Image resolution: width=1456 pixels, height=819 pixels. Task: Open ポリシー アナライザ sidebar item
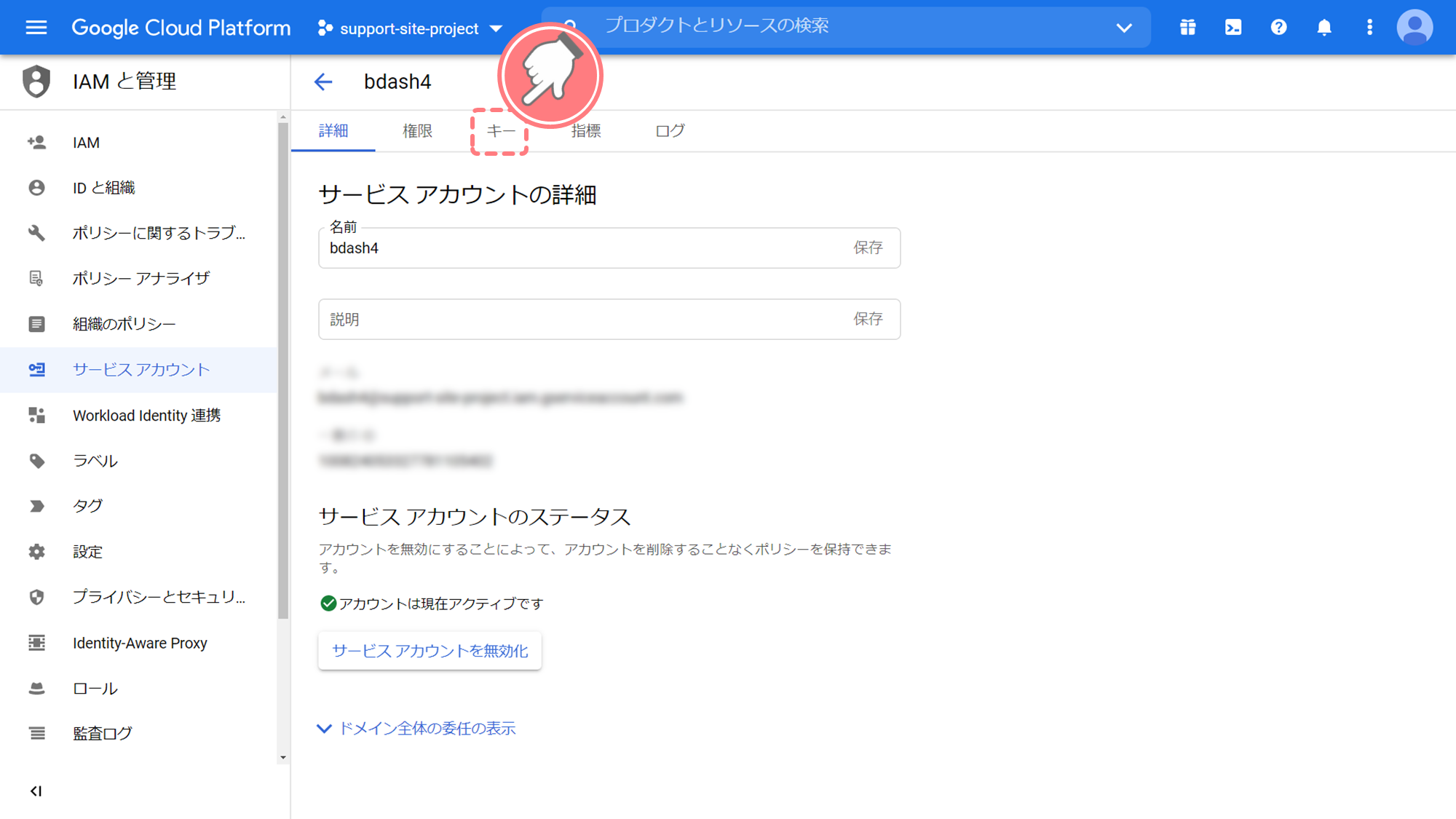[138, 278]
